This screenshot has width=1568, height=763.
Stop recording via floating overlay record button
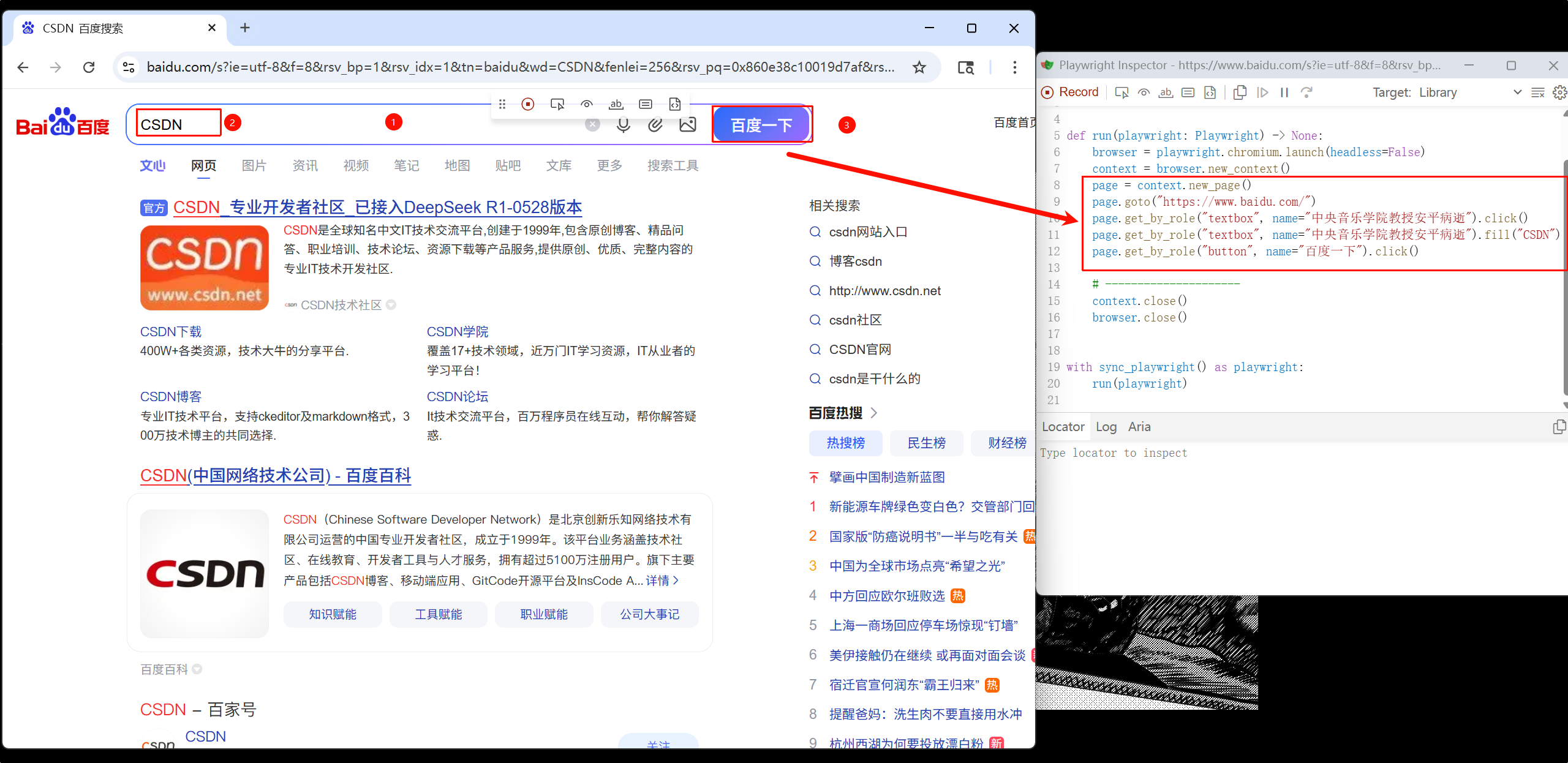click(528, 104)
